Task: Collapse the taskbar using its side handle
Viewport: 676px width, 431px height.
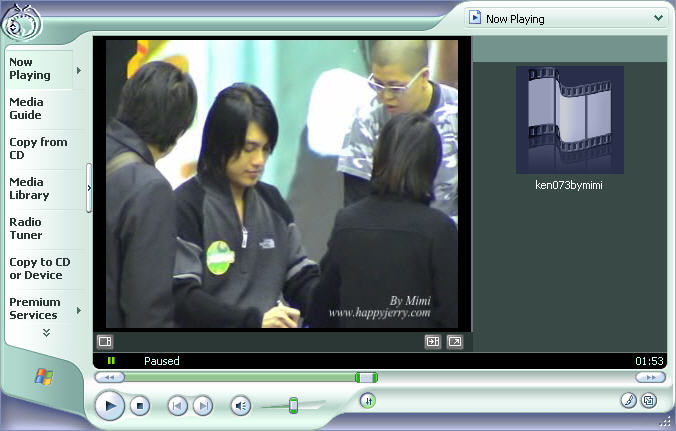Action: click(x=89, y=188)
